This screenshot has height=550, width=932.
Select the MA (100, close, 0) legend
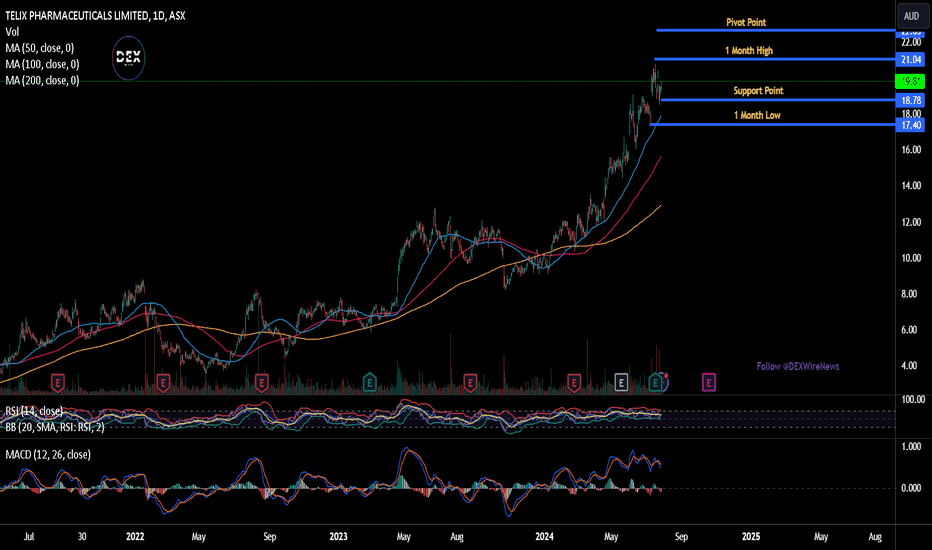pos(42,64)
